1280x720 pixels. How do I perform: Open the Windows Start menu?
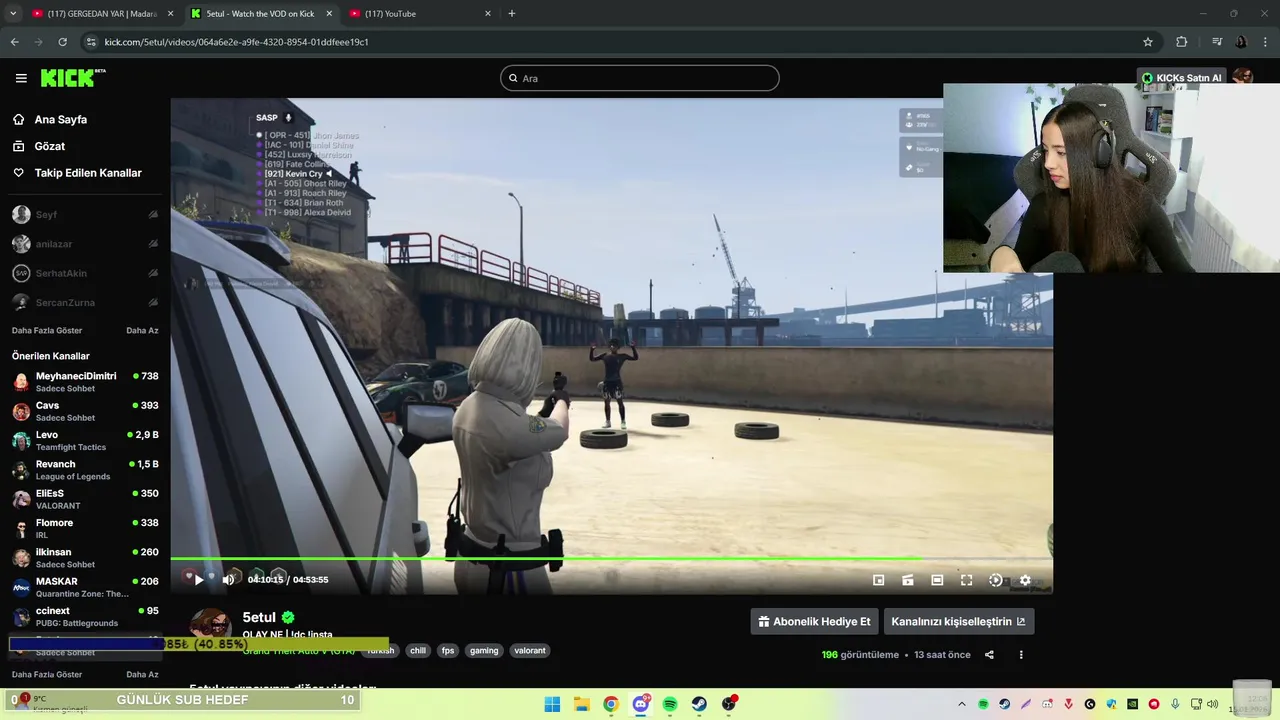click(552, 704)
